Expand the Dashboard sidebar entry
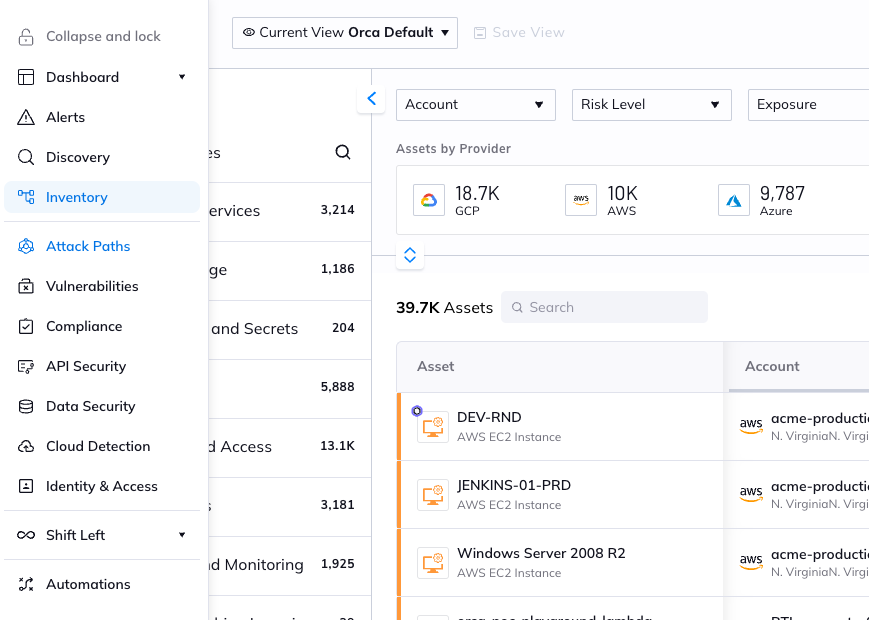Viewport: 869px width, 620px height. click(x=182, y=77)
